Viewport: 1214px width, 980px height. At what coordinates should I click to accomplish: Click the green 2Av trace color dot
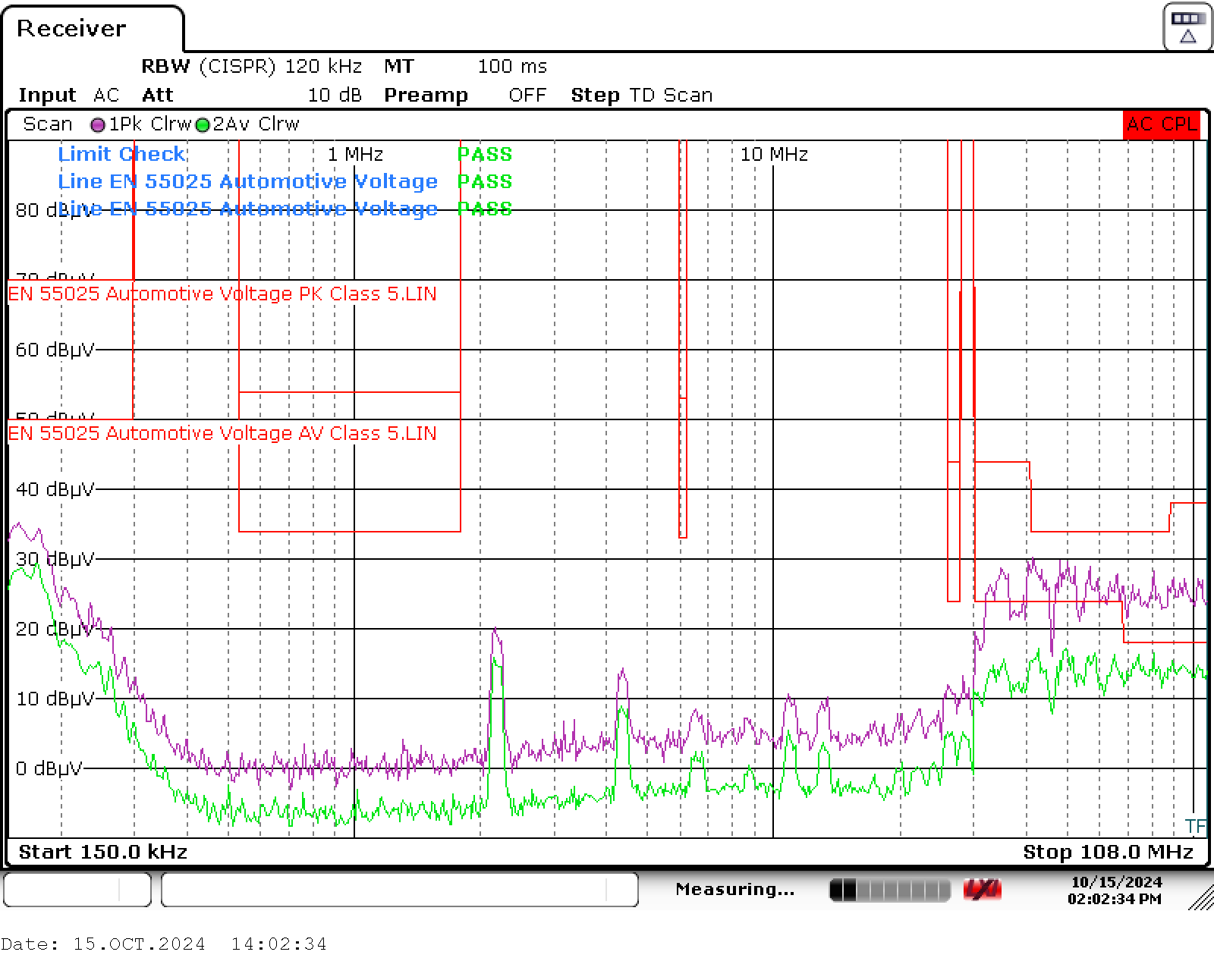coord(202,124)
